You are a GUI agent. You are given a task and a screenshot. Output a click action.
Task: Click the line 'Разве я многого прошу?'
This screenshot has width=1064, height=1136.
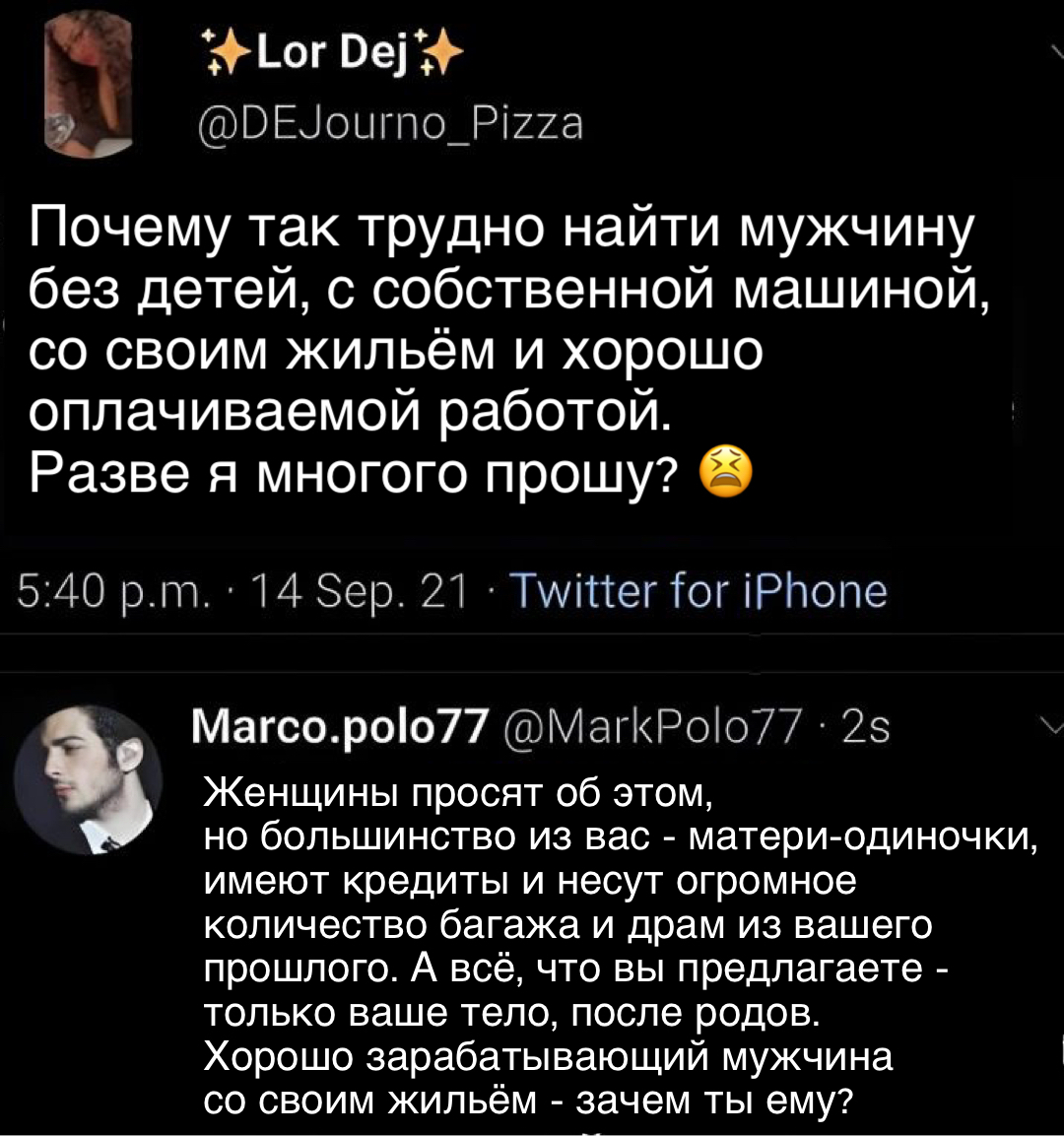[355, 477]
